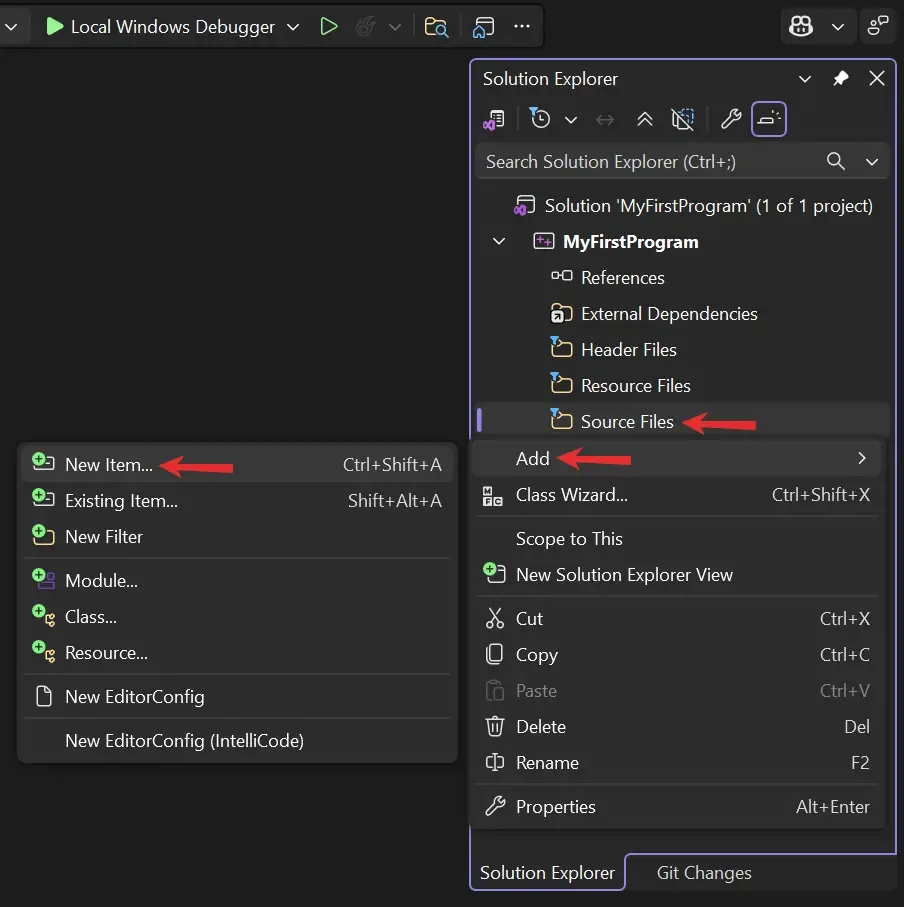Click the MyFirstProgram C++ project icon

543,241
